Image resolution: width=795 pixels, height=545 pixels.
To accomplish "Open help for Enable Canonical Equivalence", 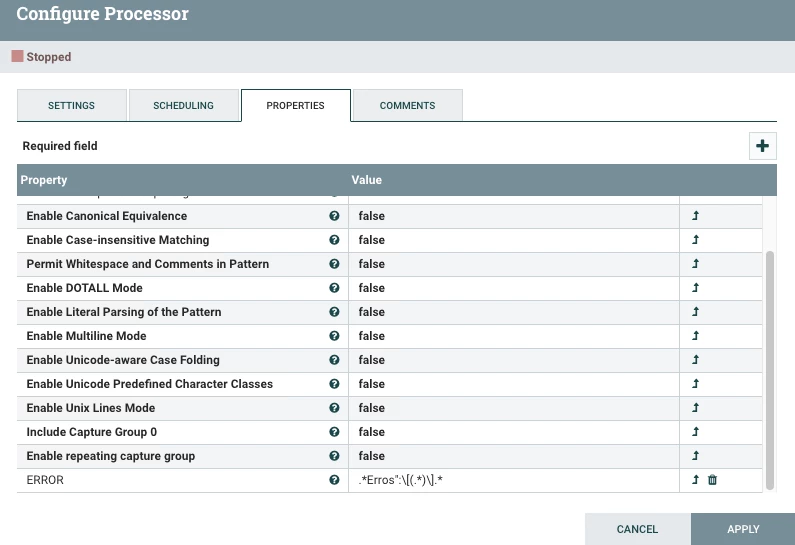I will tap(334, 216).
